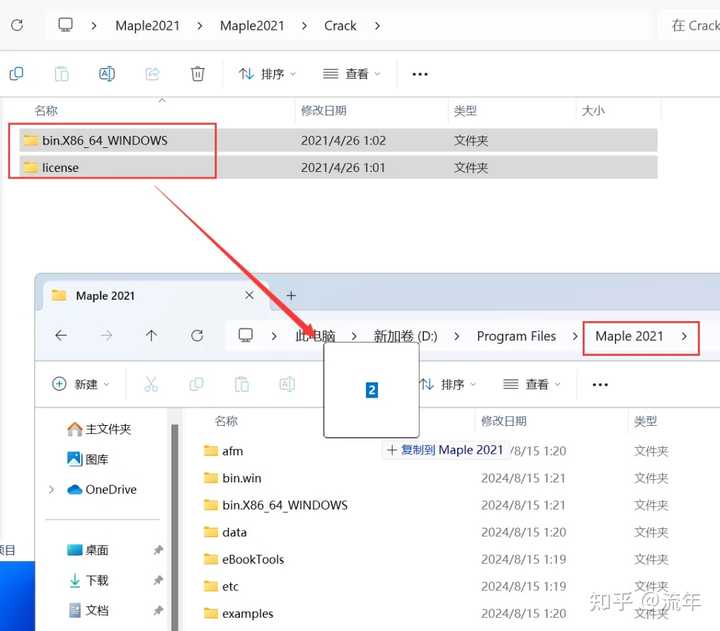Select eBookTools folder

[x=244, y=559]
